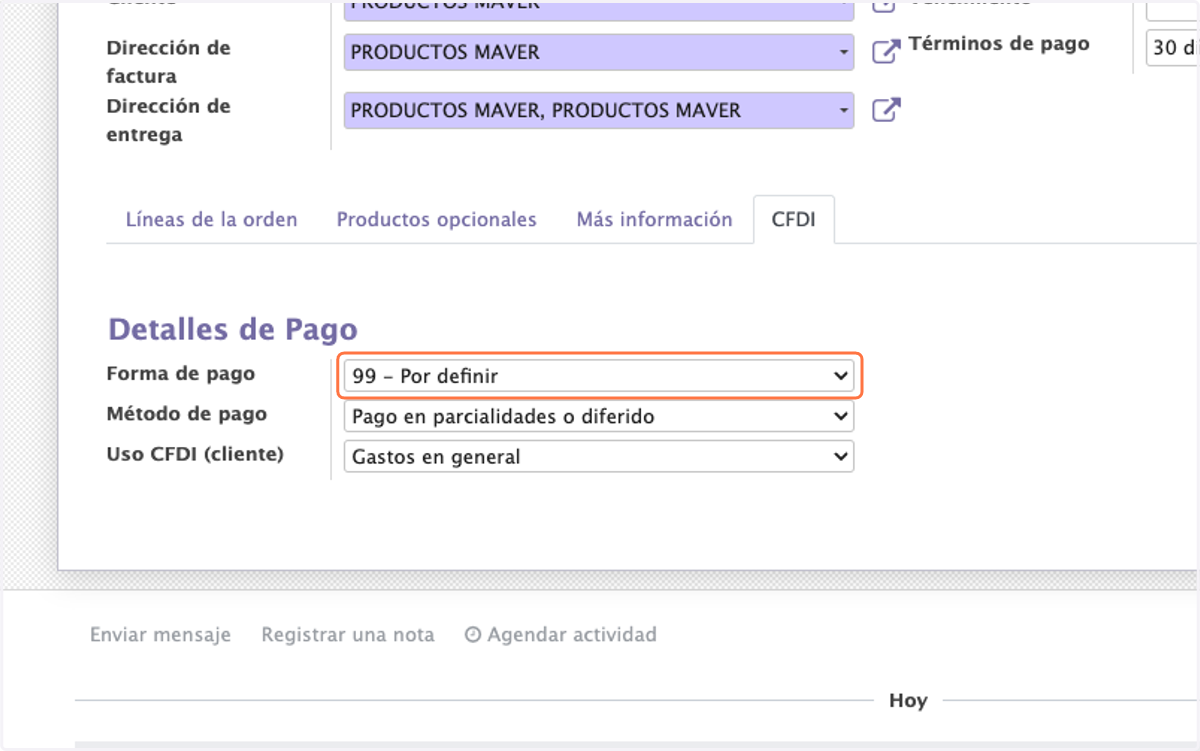The image size is (1200, 751).
Task: Open external link for Dirección de entrega
Action: (x=886, y=110)
